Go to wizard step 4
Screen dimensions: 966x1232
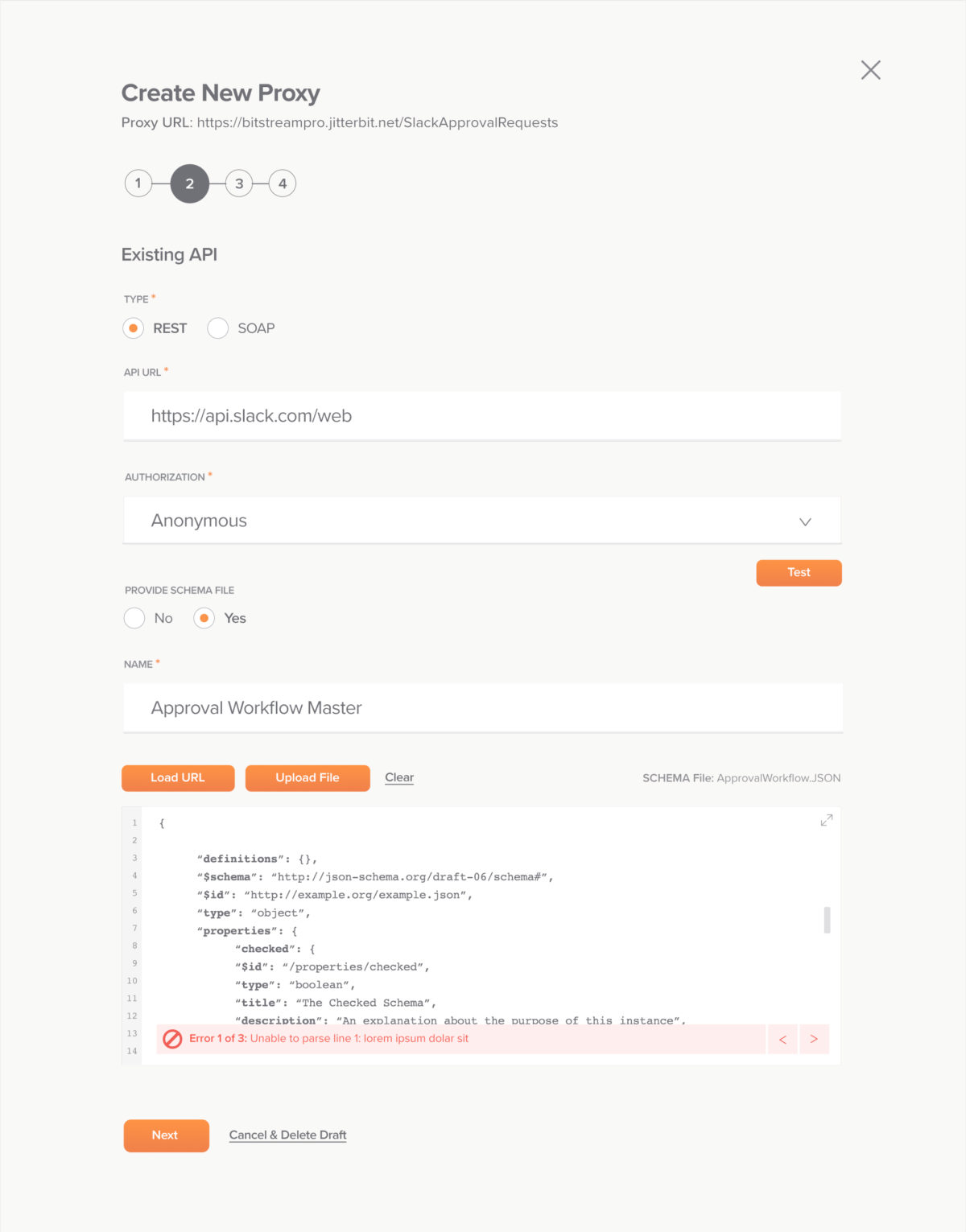[283, 183]
